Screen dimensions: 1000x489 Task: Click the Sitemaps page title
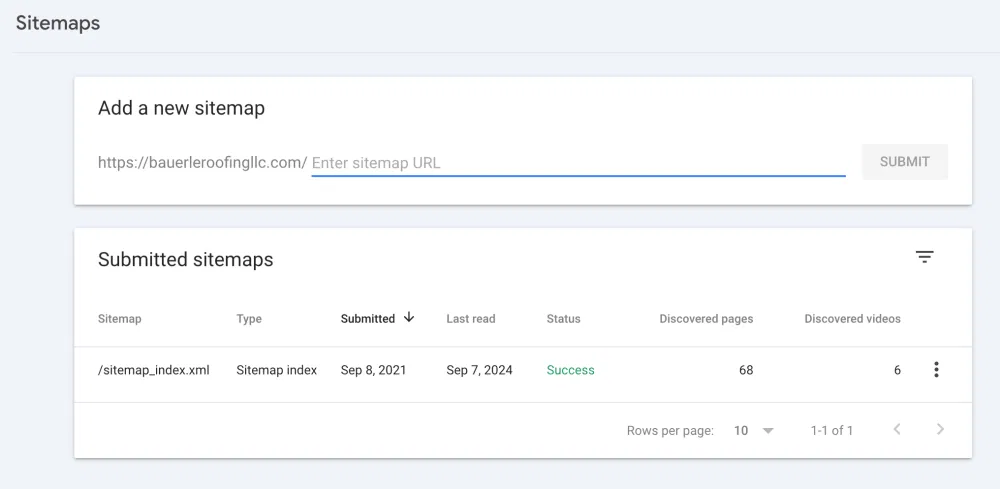coord(58,23)
